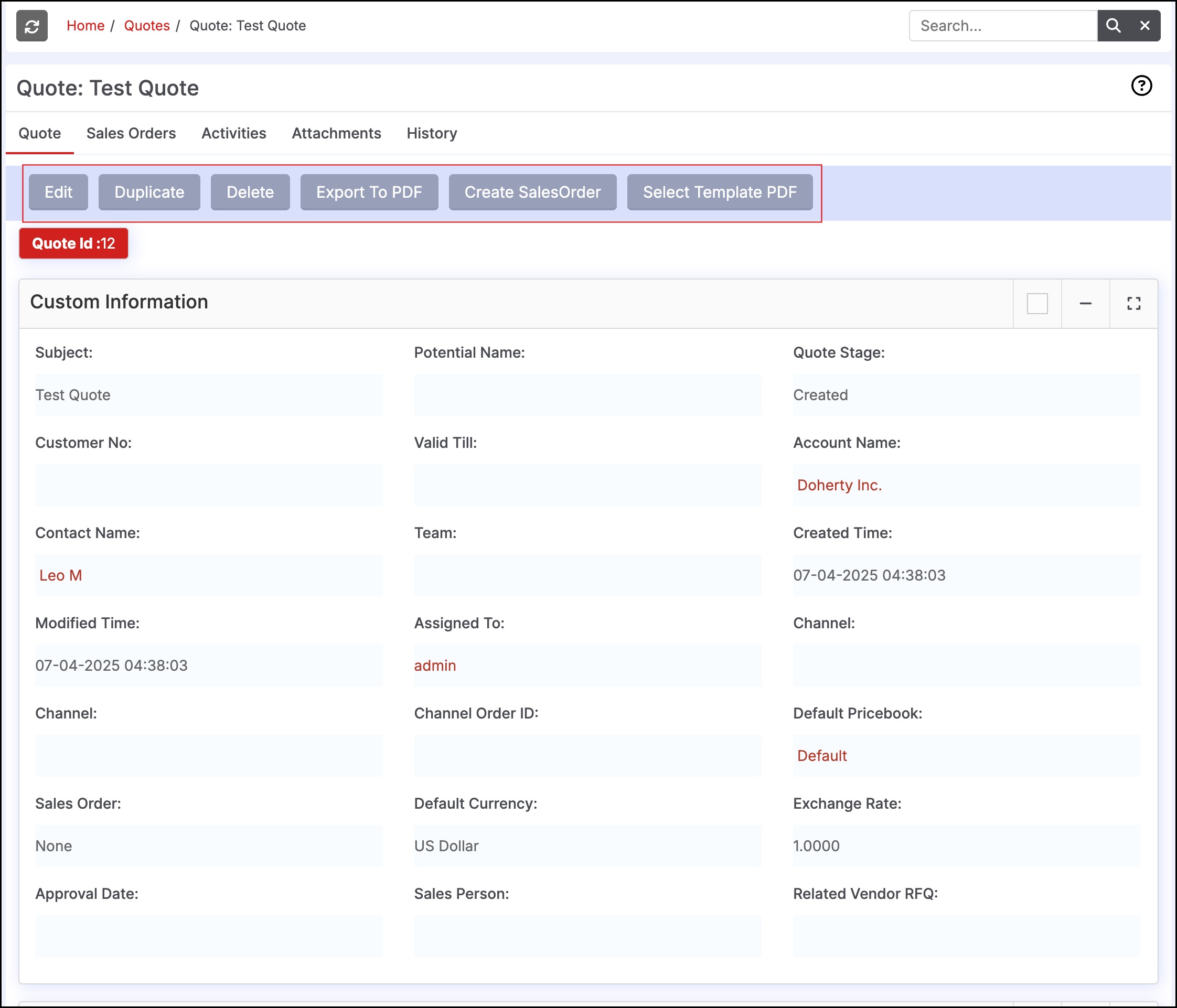The image size is (1177, 1008).
Task: Collapse the Custom Information panel
Action: coord(1085,303)
